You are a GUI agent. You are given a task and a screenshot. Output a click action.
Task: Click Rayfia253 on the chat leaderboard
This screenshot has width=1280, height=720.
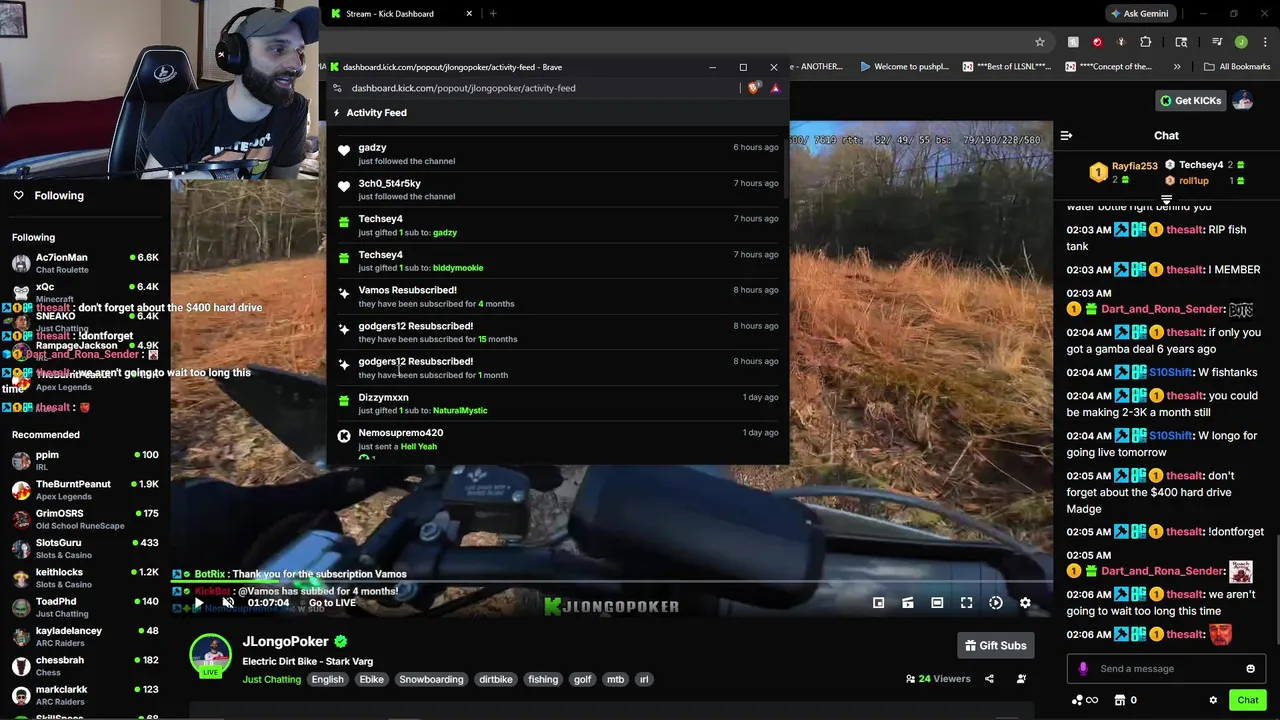(x=1134, y=166)
